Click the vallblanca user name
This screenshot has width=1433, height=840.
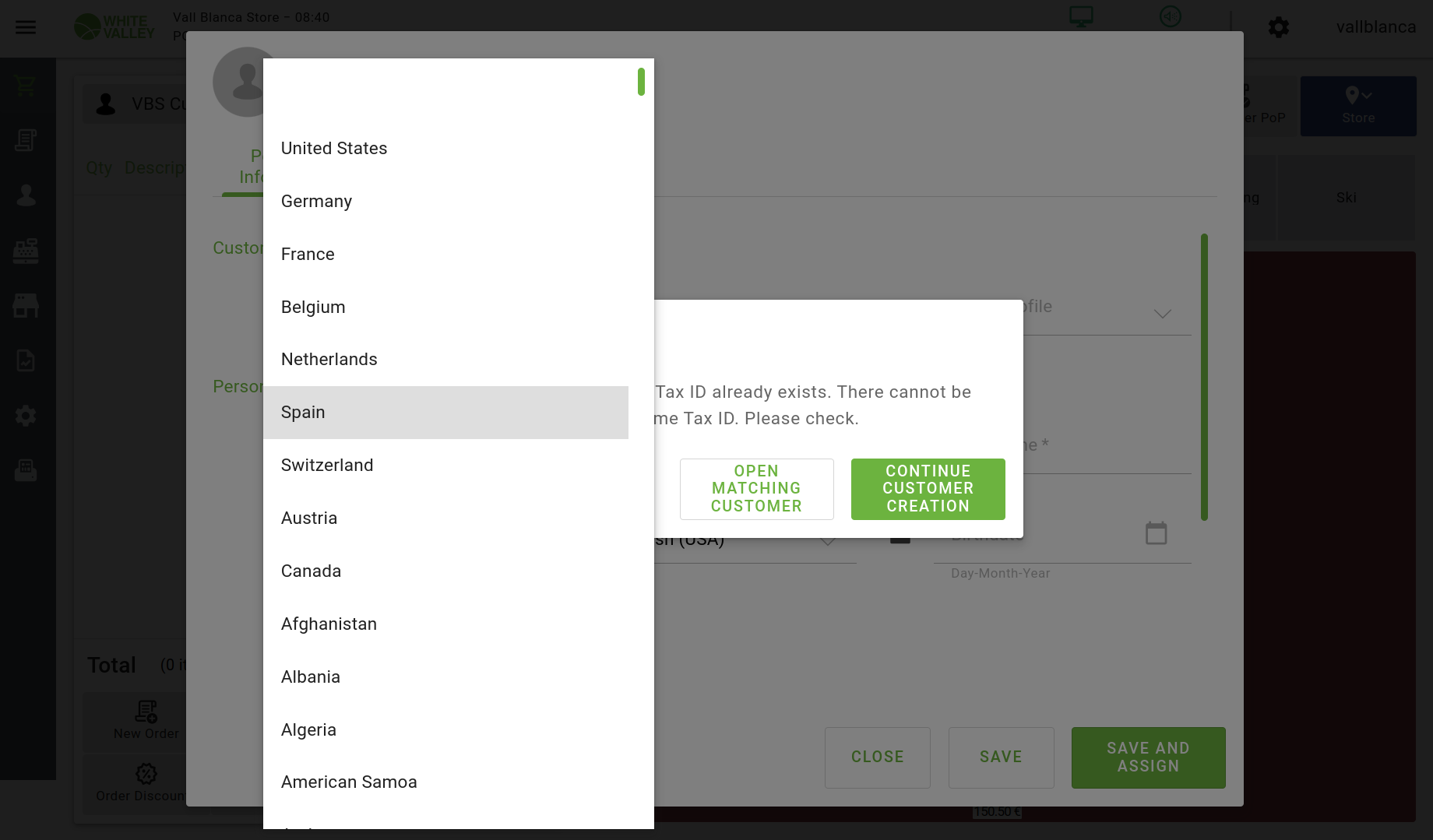point(1376,27)
